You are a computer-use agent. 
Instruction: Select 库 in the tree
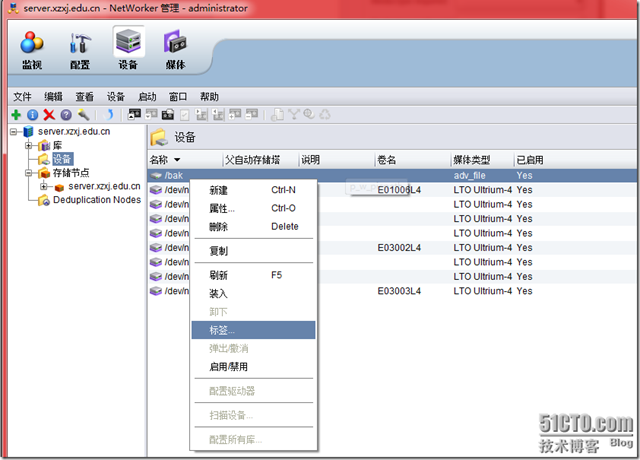point(58,145)
